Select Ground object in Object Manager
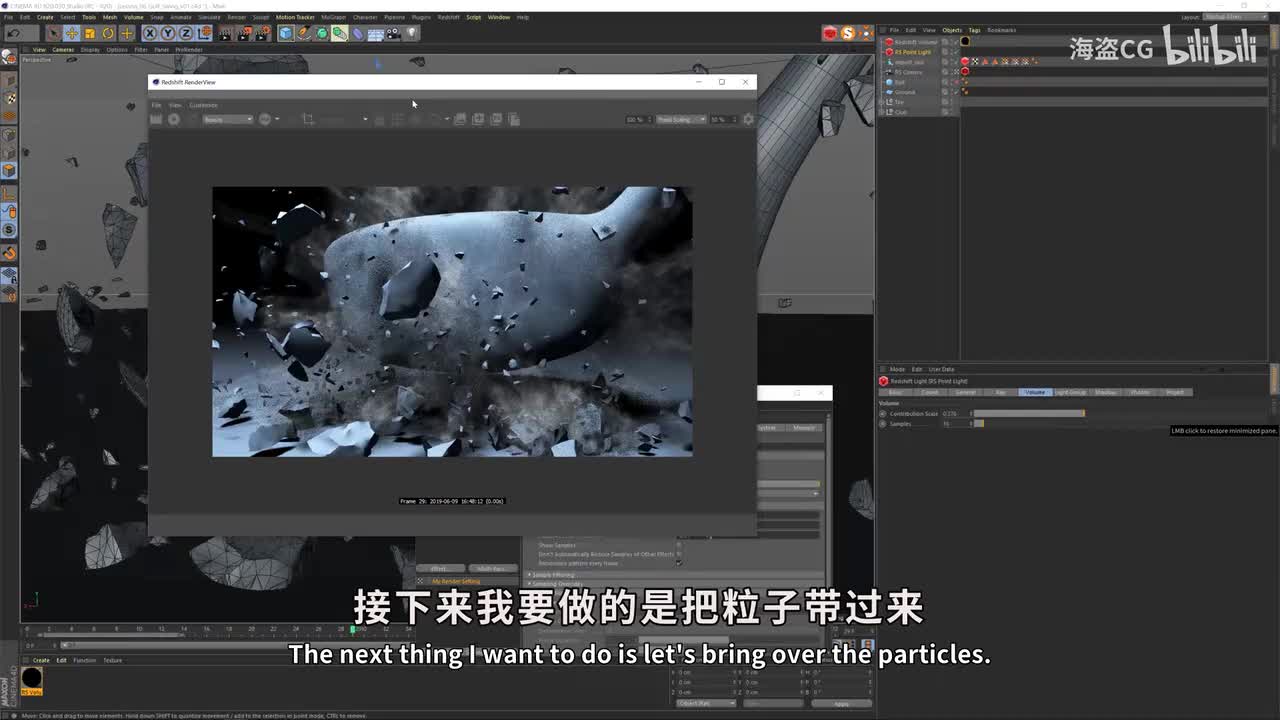 point(905,92)
